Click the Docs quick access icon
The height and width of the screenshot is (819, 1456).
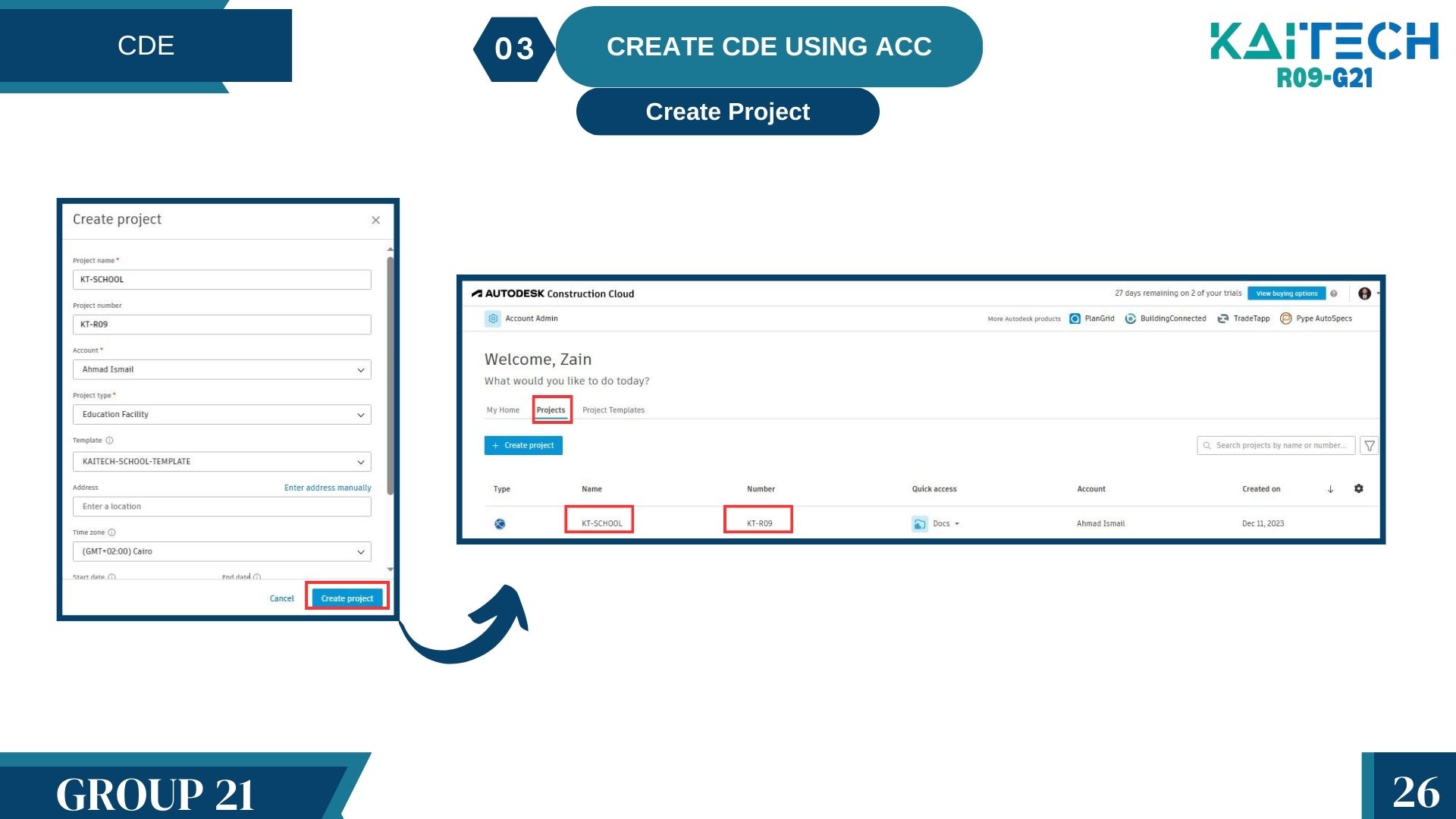(x=919, y=524)
